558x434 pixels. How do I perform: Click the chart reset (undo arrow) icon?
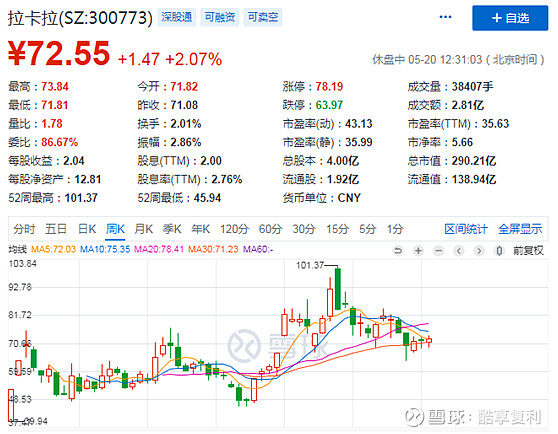398,251
